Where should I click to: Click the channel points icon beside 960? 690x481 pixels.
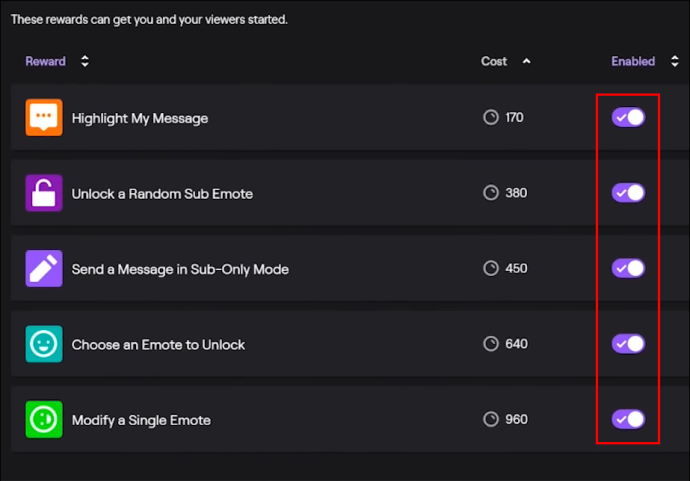click(x=491, y=419)
